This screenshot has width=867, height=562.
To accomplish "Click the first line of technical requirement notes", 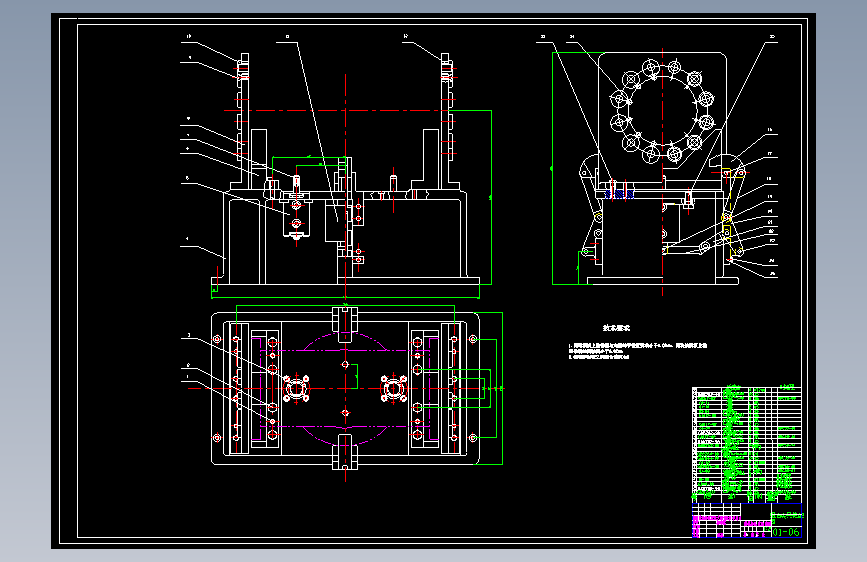I will (638, 346).
